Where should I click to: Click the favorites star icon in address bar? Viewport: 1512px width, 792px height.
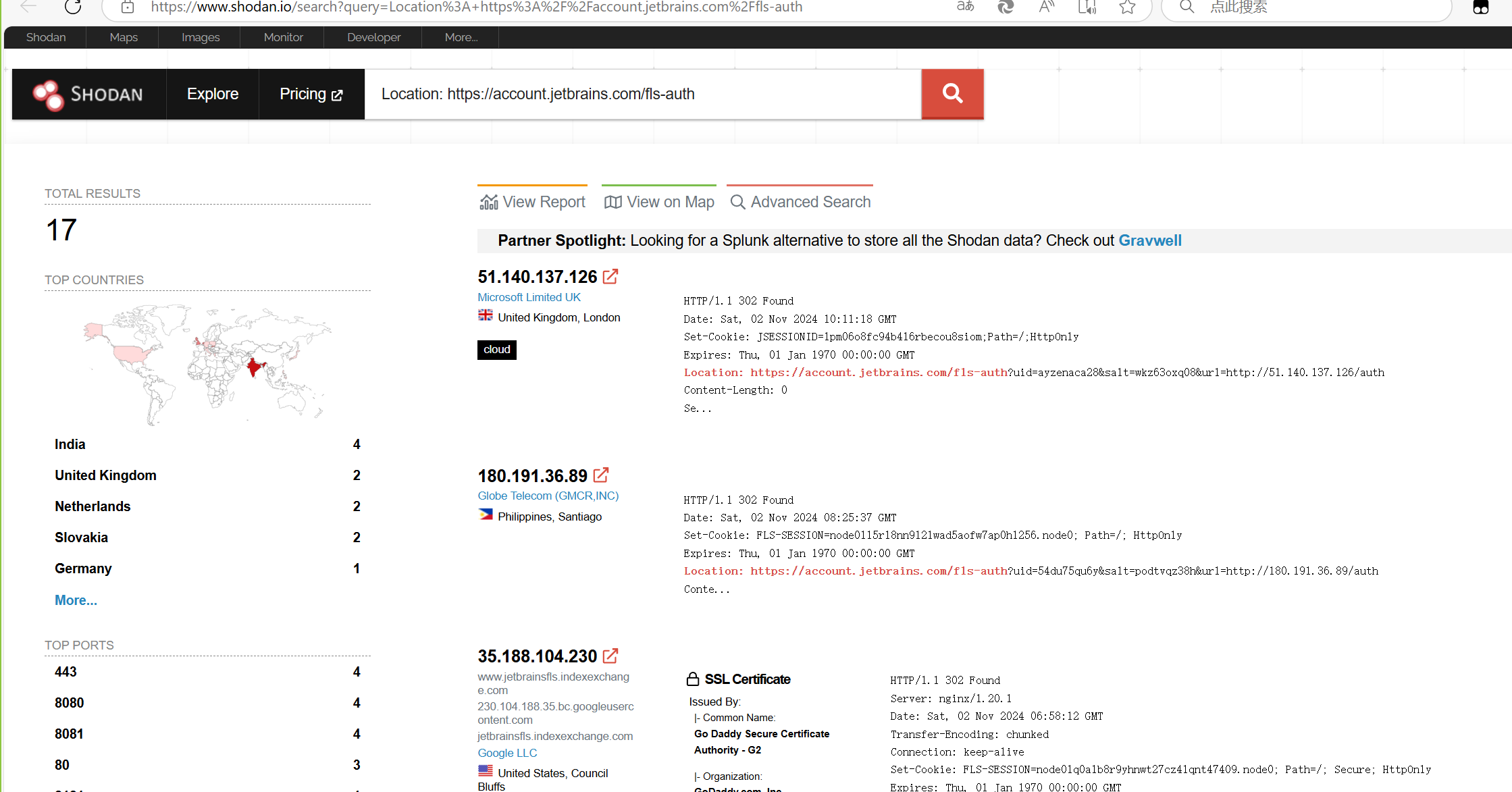point(1127,7)
